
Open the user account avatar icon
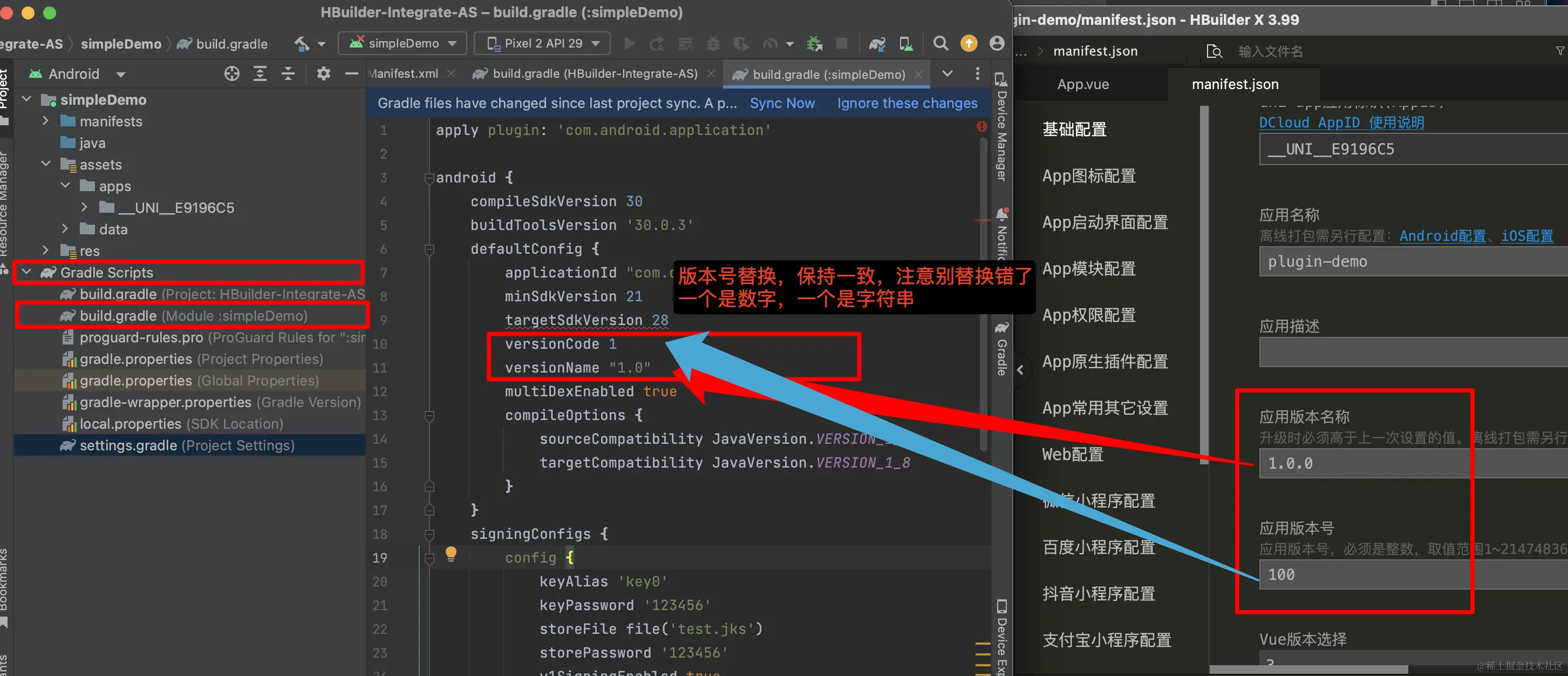tap(997, 43)
